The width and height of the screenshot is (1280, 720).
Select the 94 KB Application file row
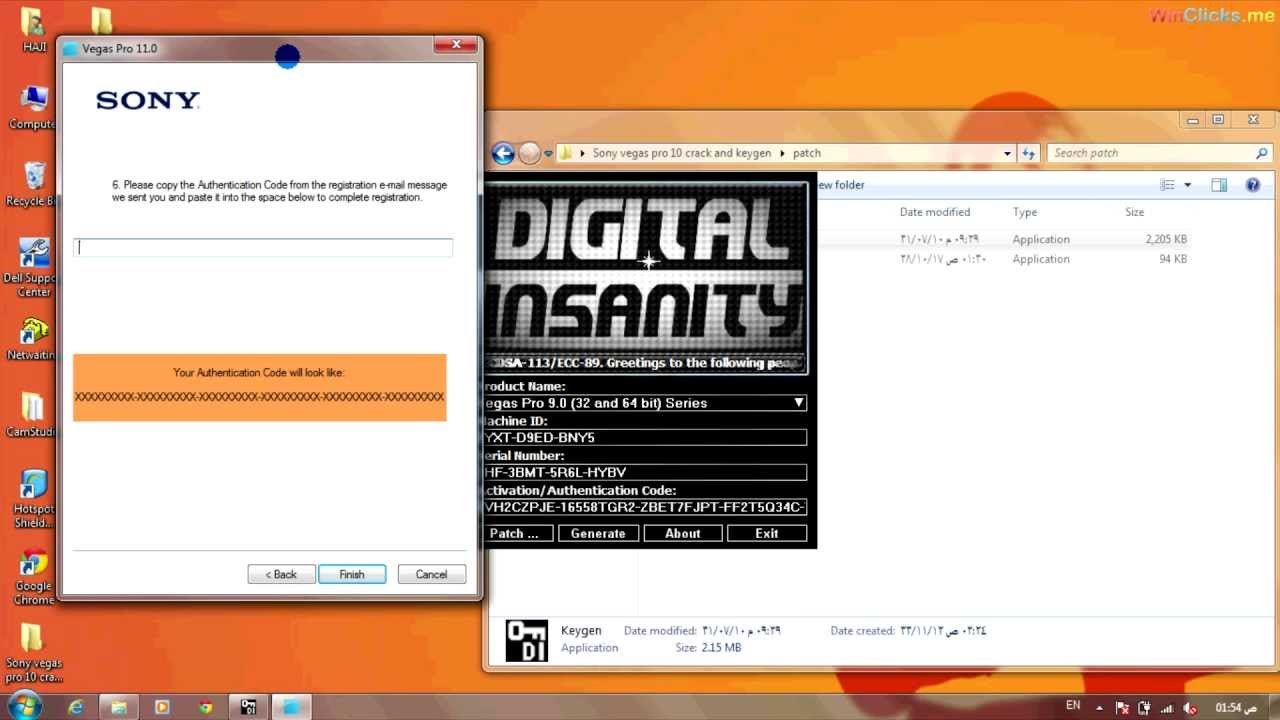tap(1043, 259)
